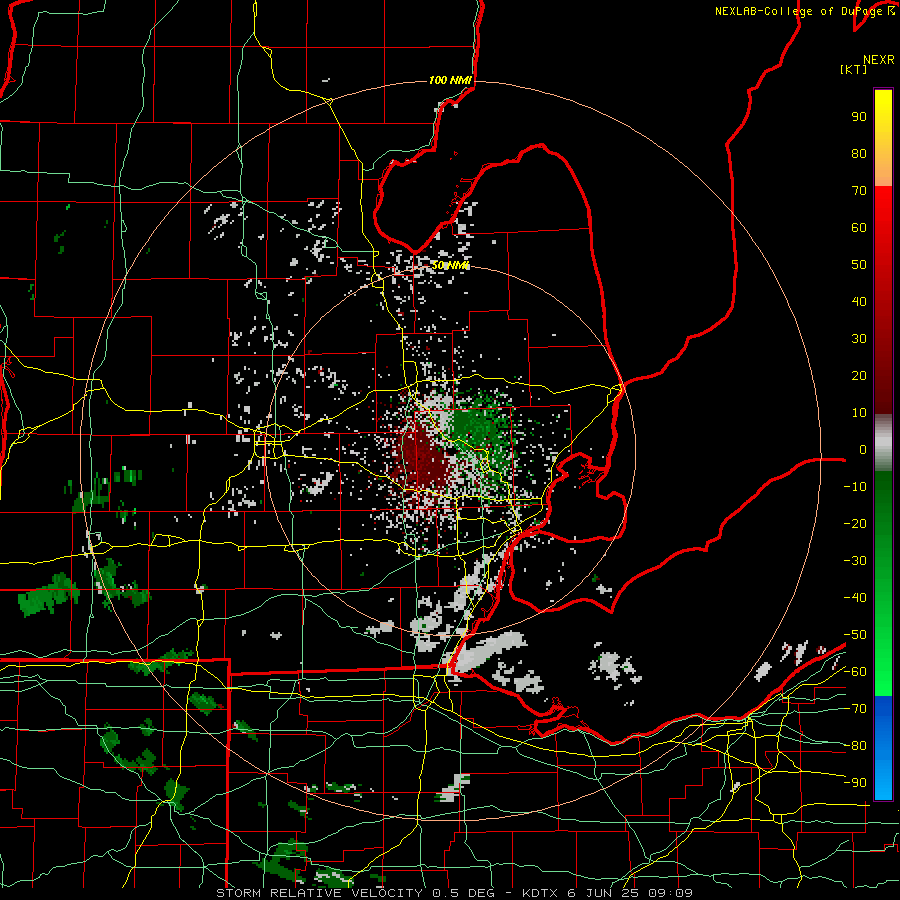Click the 40 value on the velocity scale
Screen dimensions: 900x900
pyautogui.click(x=859, y=302)
